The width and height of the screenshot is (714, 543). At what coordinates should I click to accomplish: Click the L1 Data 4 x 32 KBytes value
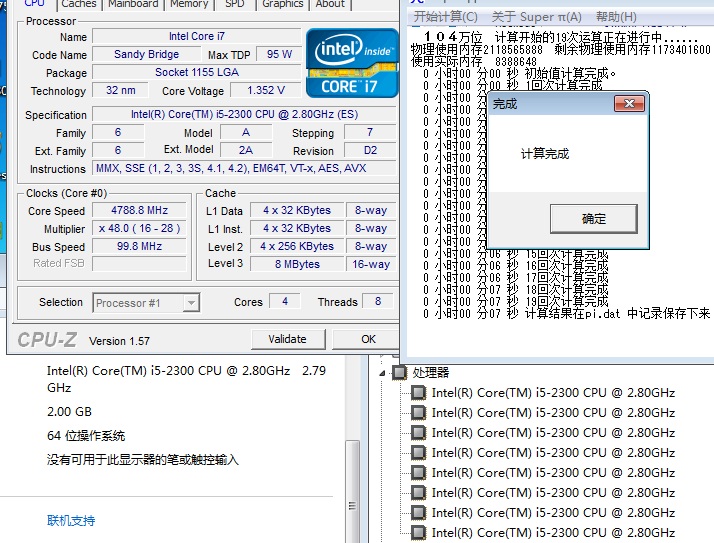click(x=297, y=210)
